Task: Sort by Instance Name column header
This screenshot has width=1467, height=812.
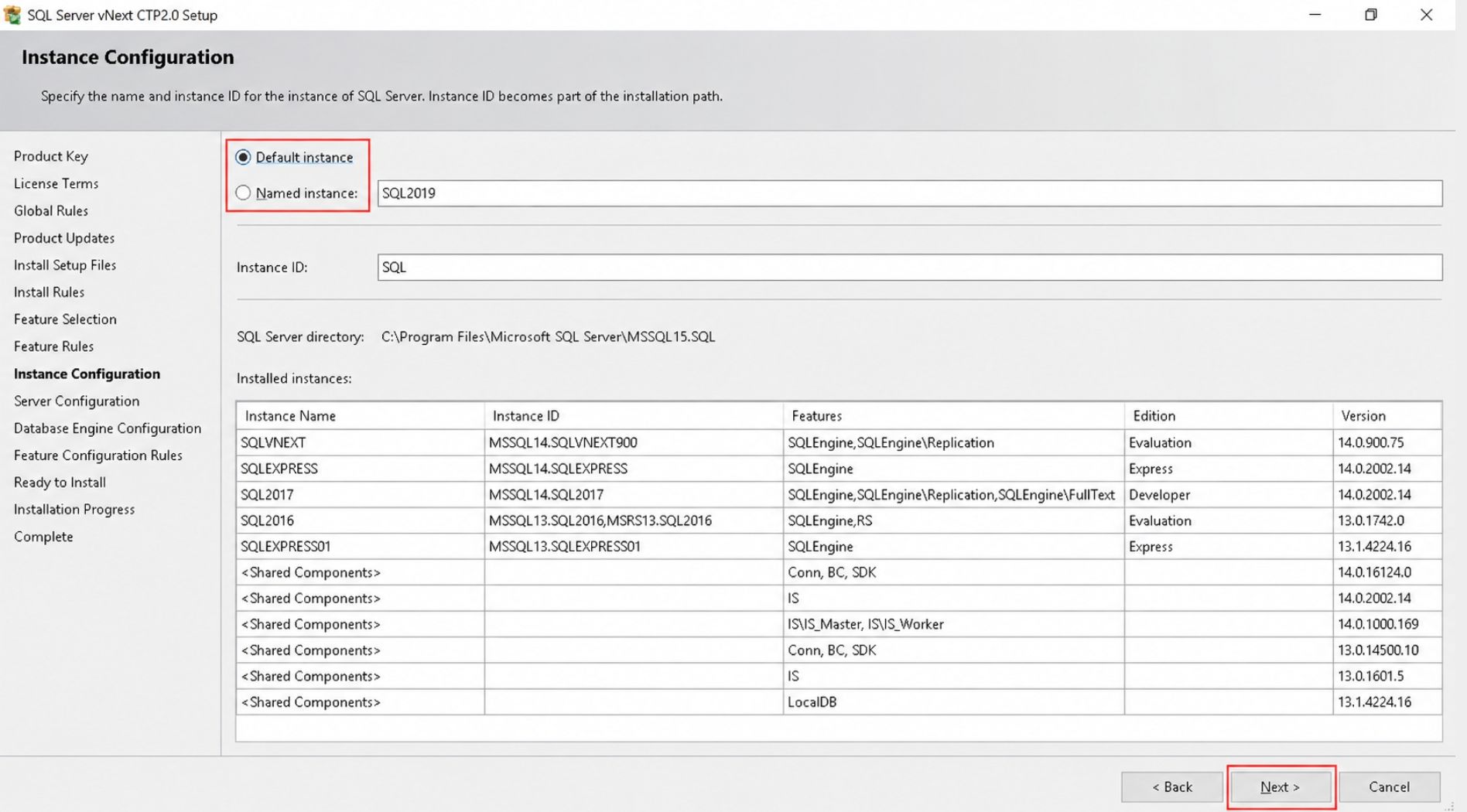Action: pyautogui.click(x=361, y=416)
